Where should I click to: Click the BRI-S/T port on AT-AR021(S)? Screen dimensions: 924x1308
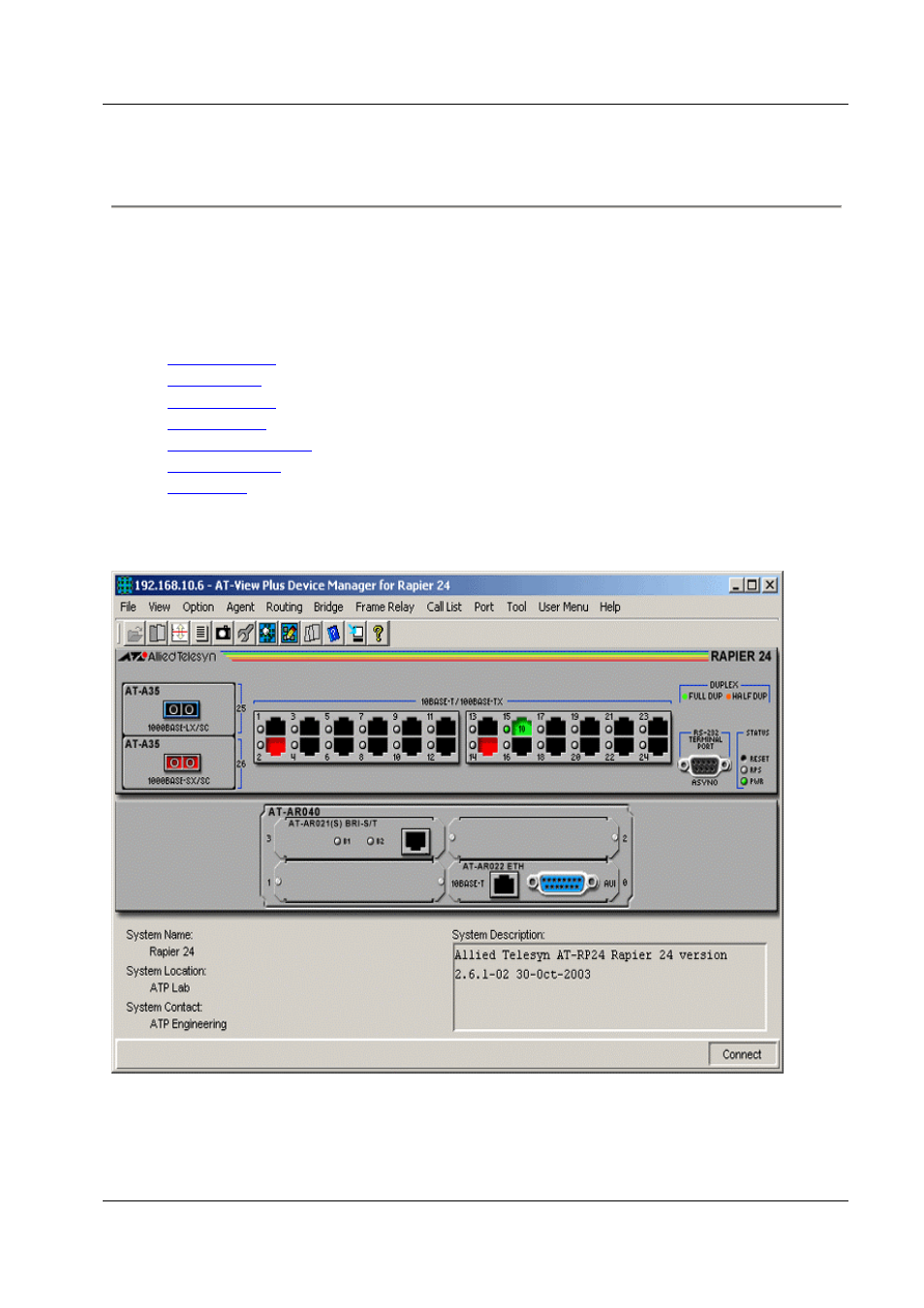click(416, 840)
